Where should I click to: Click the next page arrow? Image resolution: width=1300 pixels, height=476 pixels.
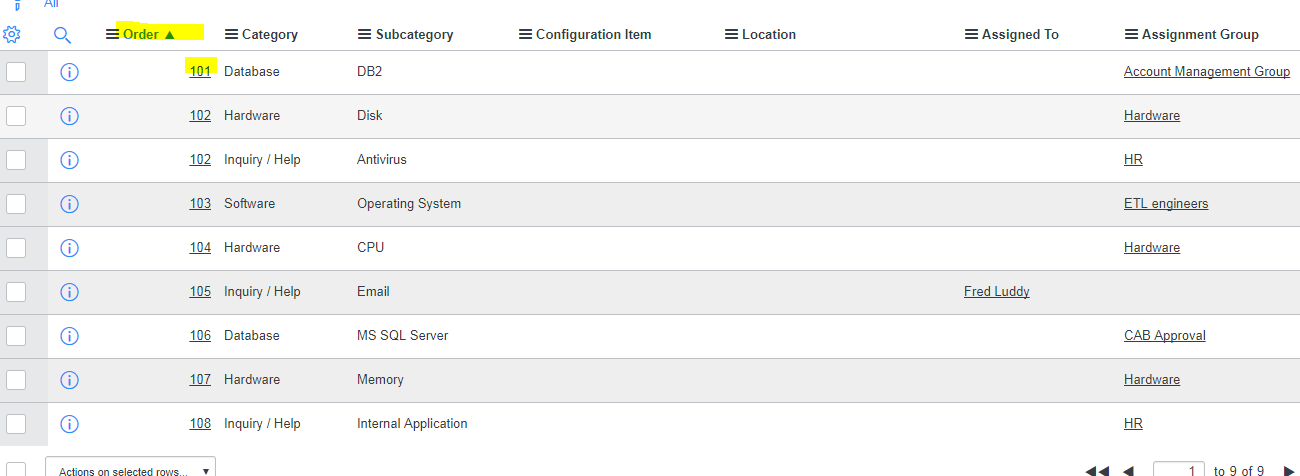pos(1289,471)
